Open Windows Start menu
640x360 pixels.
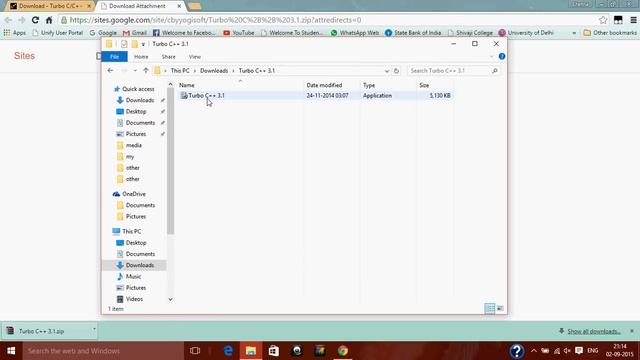(x=11, y=351)
